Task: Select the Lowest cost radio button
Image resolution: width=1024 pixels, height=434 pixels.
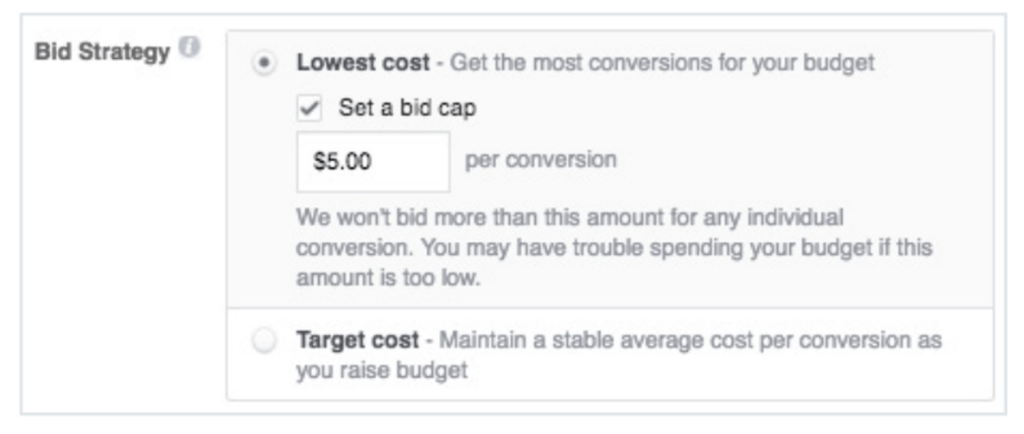Action: 264,64
